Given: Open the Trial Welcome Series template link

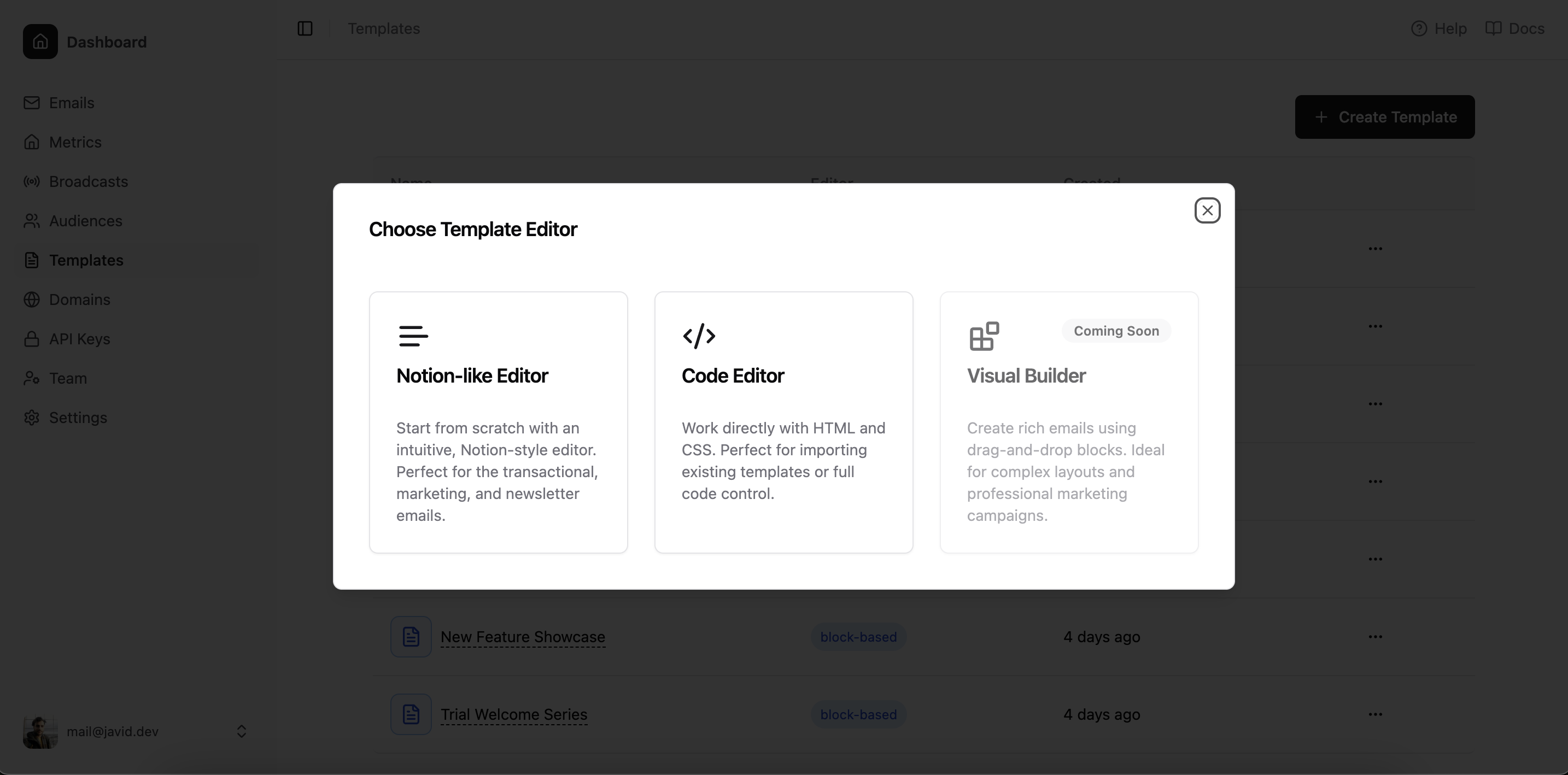Looking at the screenshot, I should pyautogui.click(x=514, y=714).
